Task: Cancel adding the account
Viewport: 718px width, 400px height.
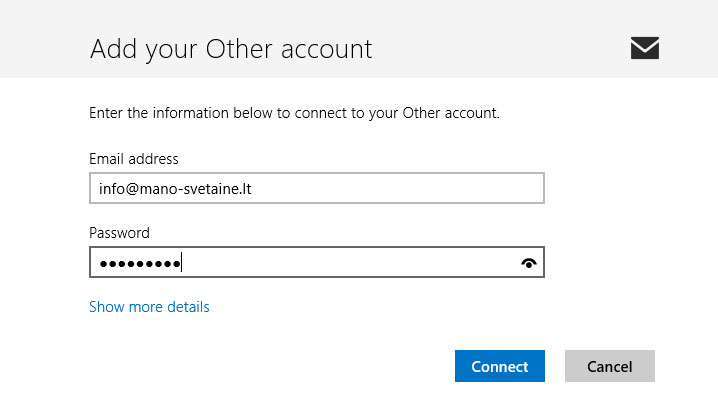Action: 609,366
